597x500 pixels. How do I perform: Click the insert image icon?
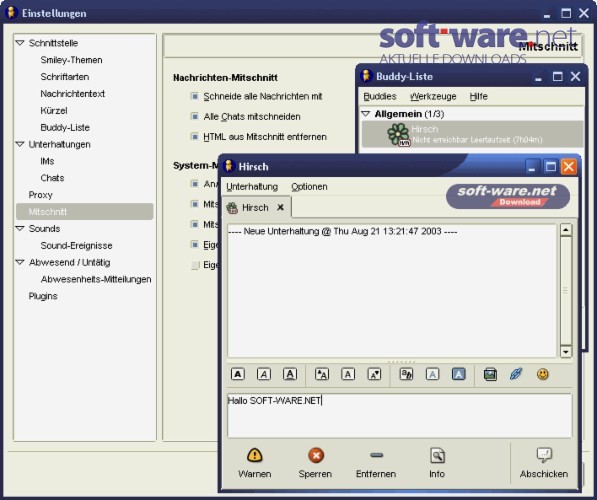pyautogui.click(x=490, y=374)
